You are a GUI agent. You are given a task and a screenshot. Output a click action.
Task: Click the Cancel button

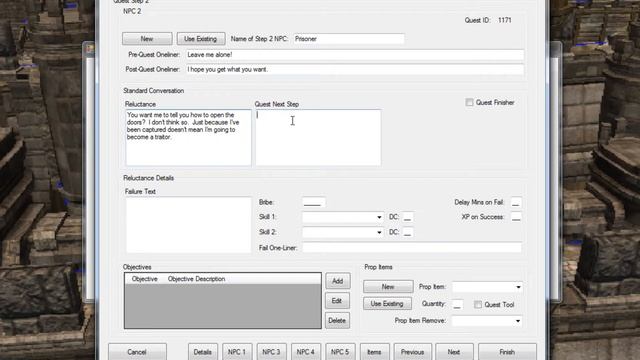click(x=137, y=352)
